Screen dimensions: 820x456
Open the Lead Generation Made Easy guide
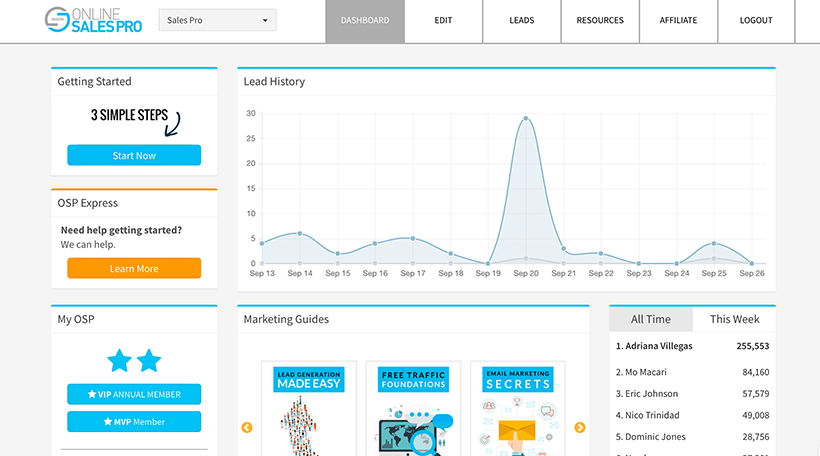tap(308, 408)
